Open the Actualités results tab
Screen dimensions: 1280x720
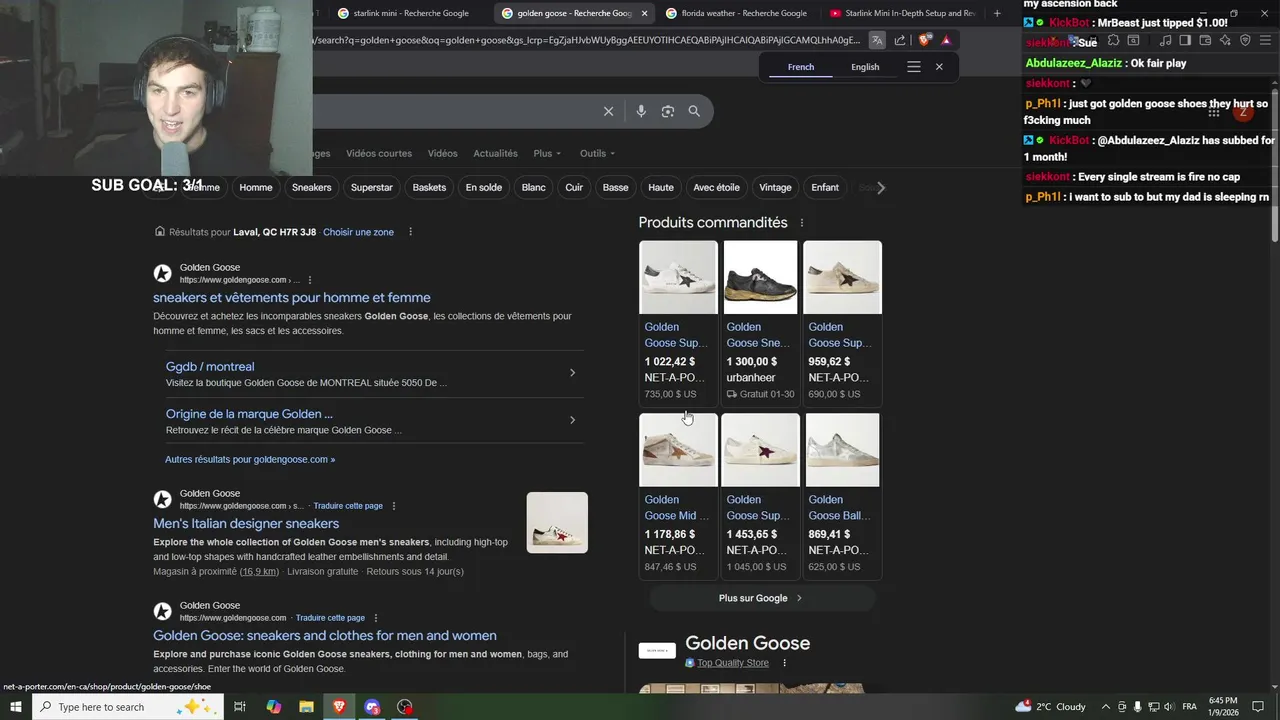tap(495, 153)
